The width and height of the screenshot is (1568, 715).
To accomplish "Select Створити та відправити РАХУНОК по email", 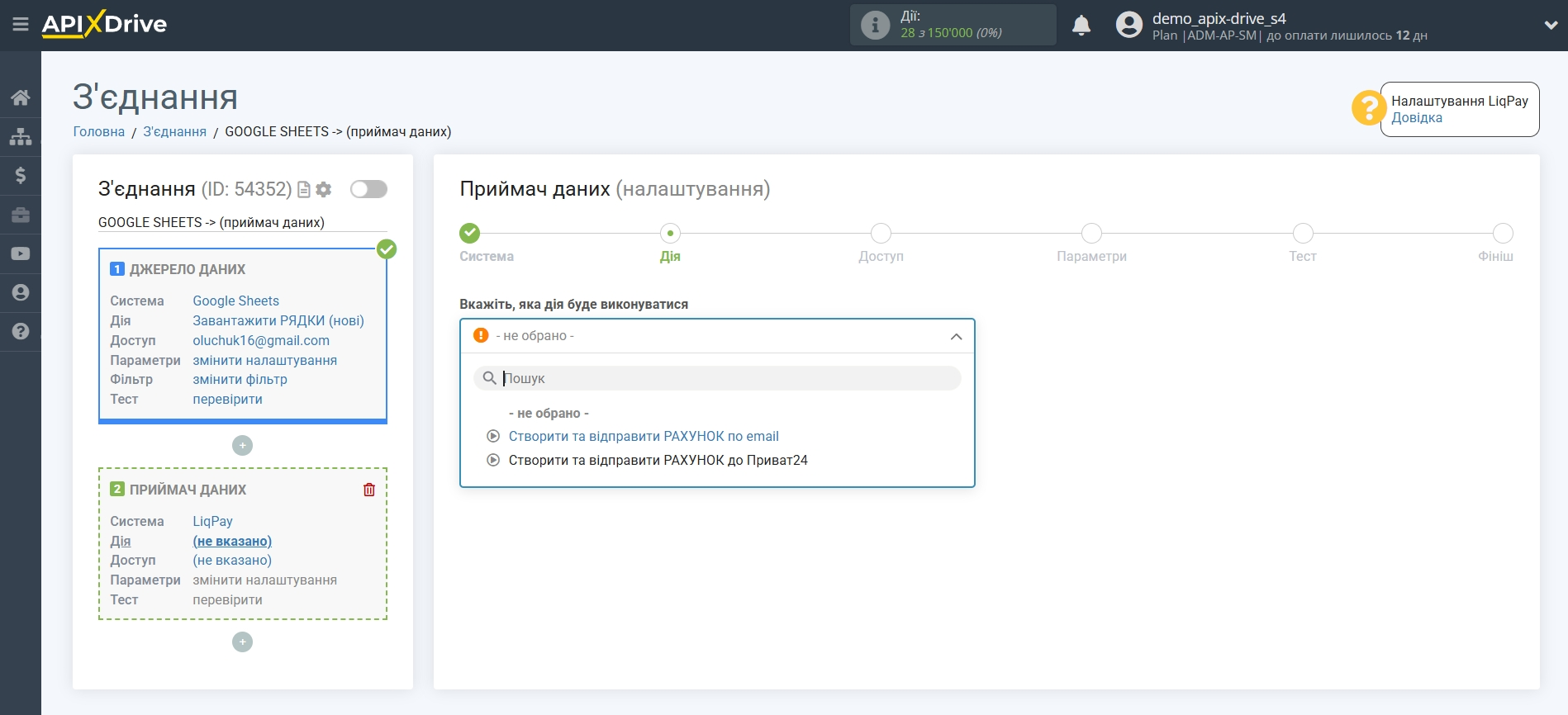I will point(644,437).
